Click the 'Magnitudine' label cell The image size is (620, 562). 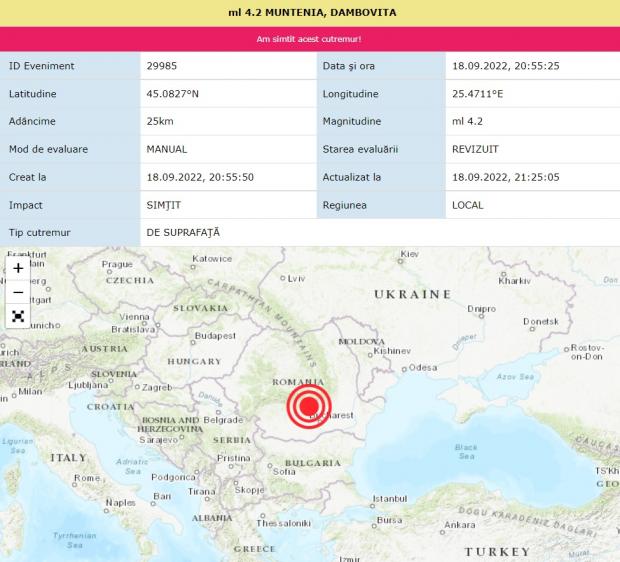pos(381,121)
